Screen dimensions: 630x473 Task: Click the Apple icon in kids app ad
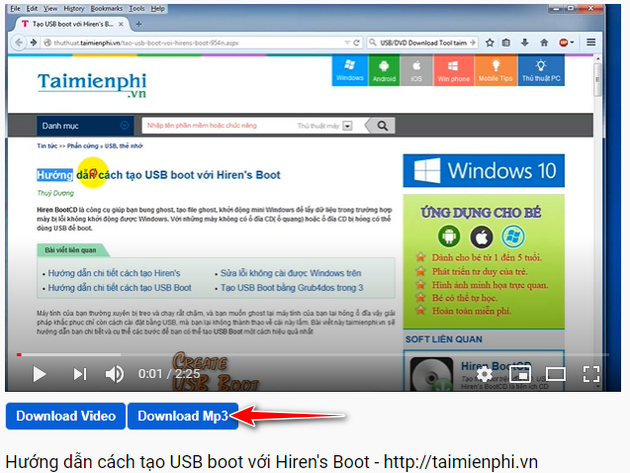[x=481, y=237]
